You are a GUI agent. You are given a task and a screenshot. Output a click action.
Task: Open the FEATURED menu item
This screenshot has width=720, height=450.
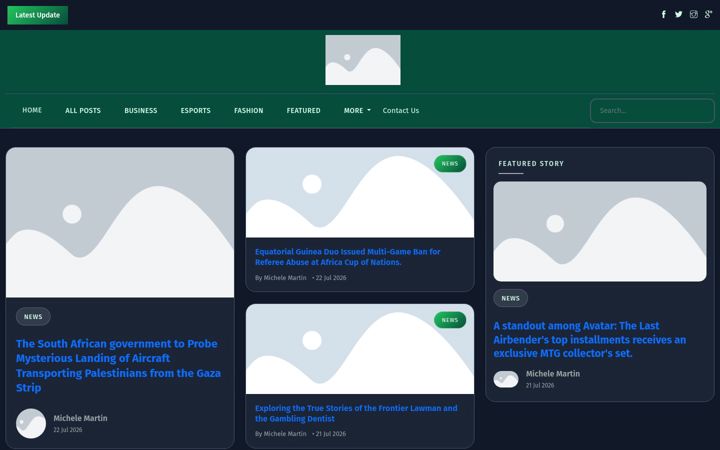304,111
